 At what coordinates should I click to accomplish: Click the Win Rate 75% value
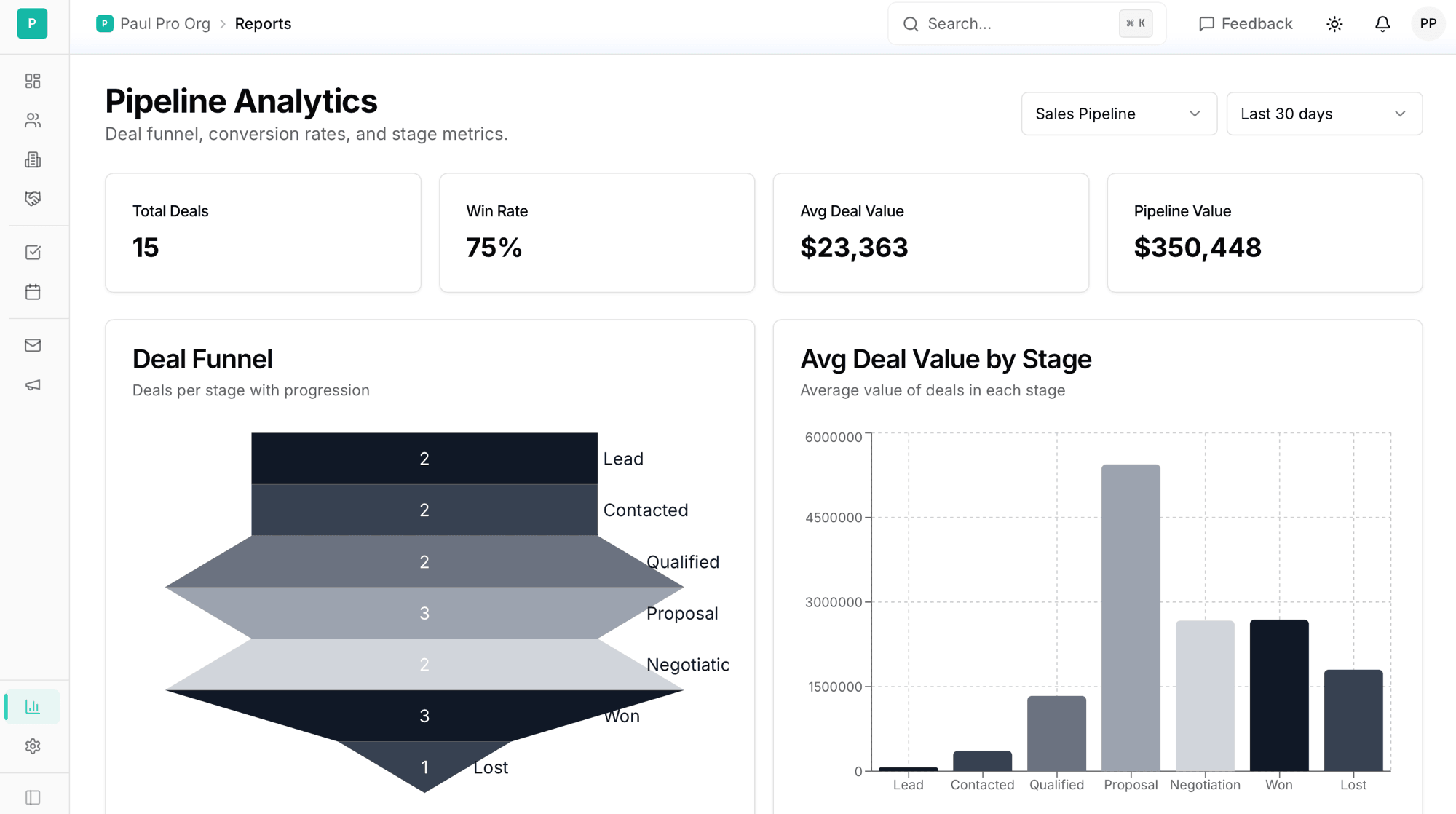[494, 248]
